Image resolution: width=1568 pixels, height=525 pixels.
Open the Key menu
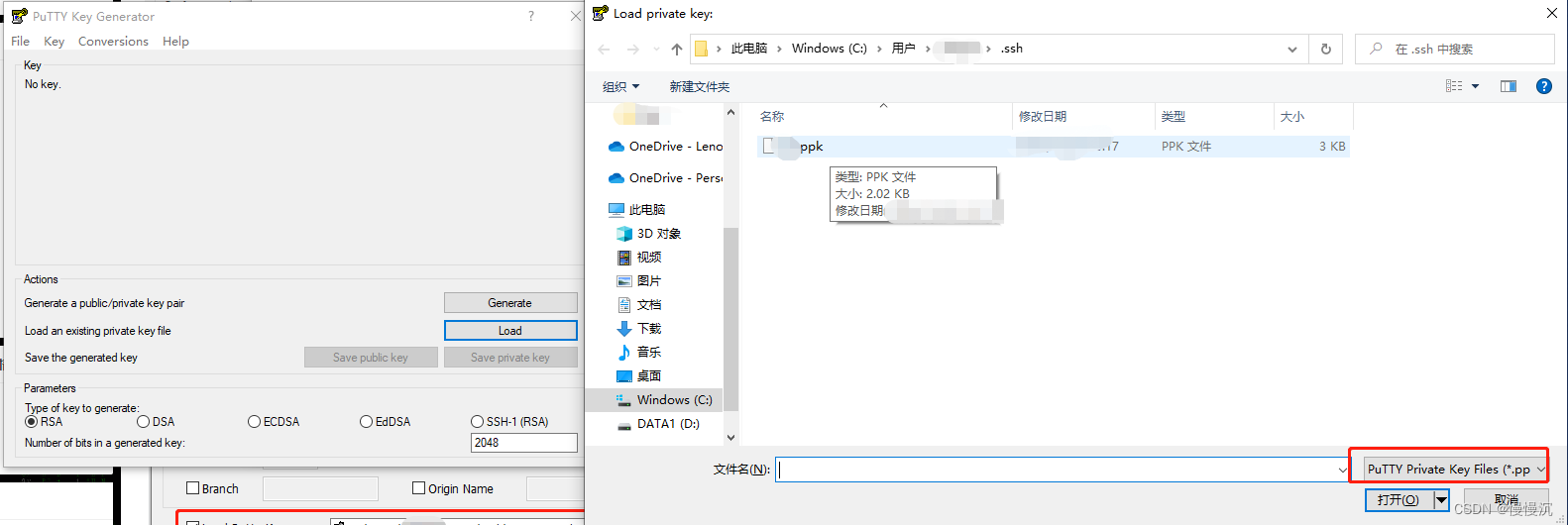(x=54, y=42)
